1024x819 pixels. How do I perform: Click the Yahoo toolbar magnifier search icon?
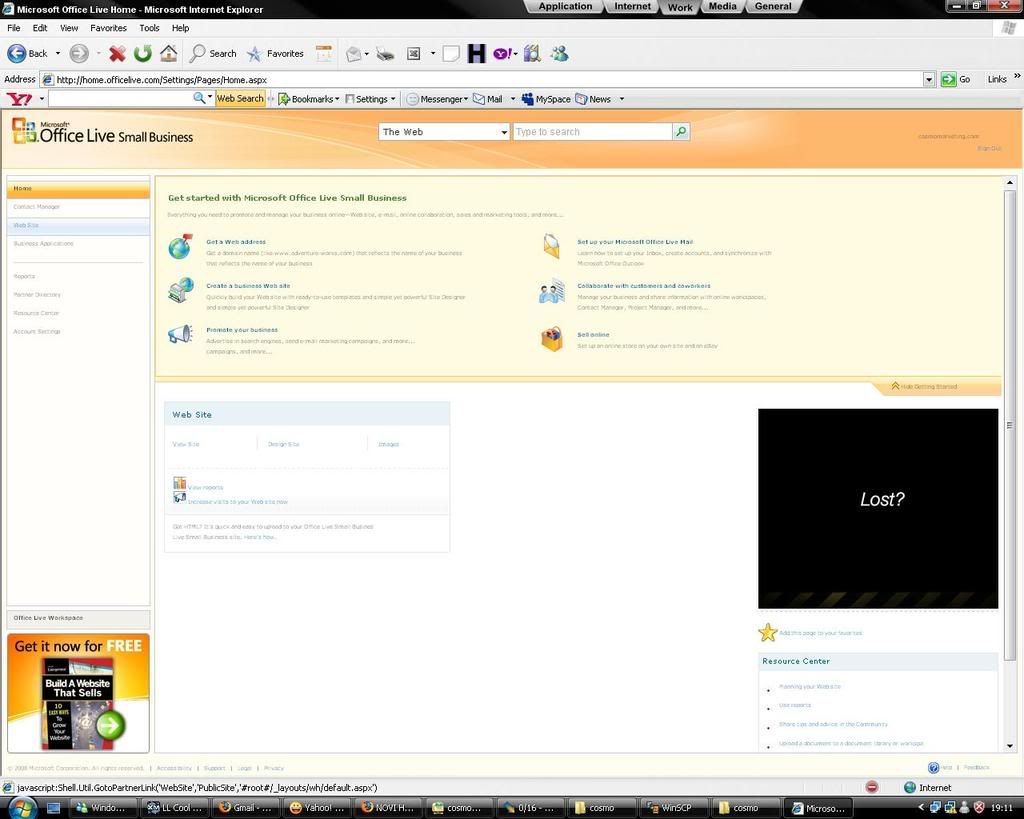point(199,98)
